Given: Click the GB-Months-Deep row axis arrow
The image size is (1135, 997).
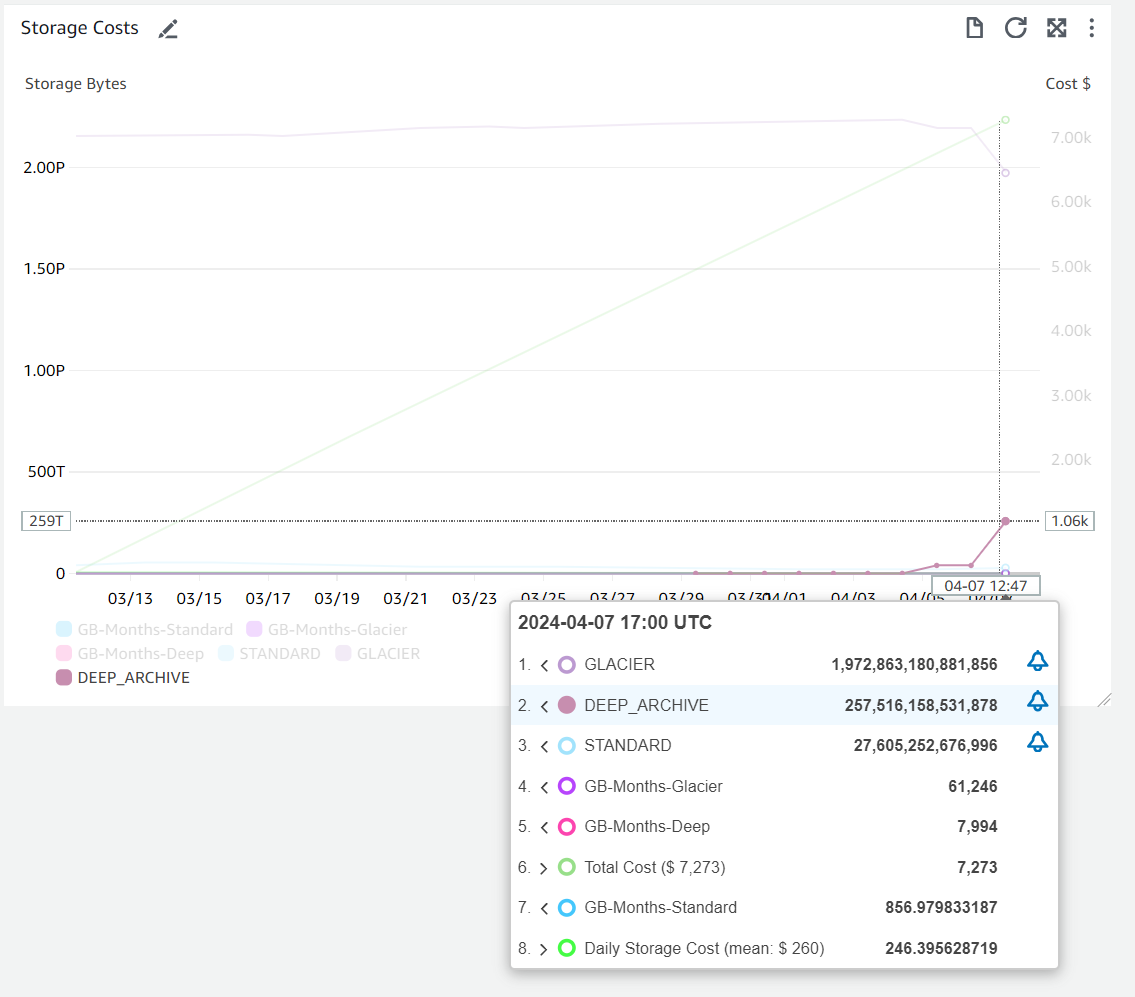Looking at the screenshot, I should coord(544,827).
